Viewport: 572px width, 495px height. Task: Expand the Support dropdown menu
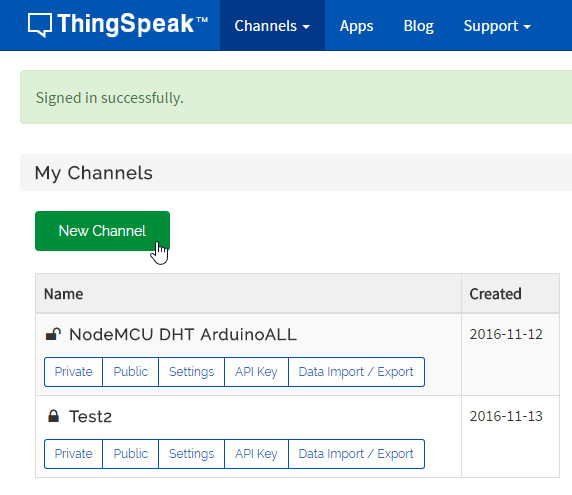(497, 26)
